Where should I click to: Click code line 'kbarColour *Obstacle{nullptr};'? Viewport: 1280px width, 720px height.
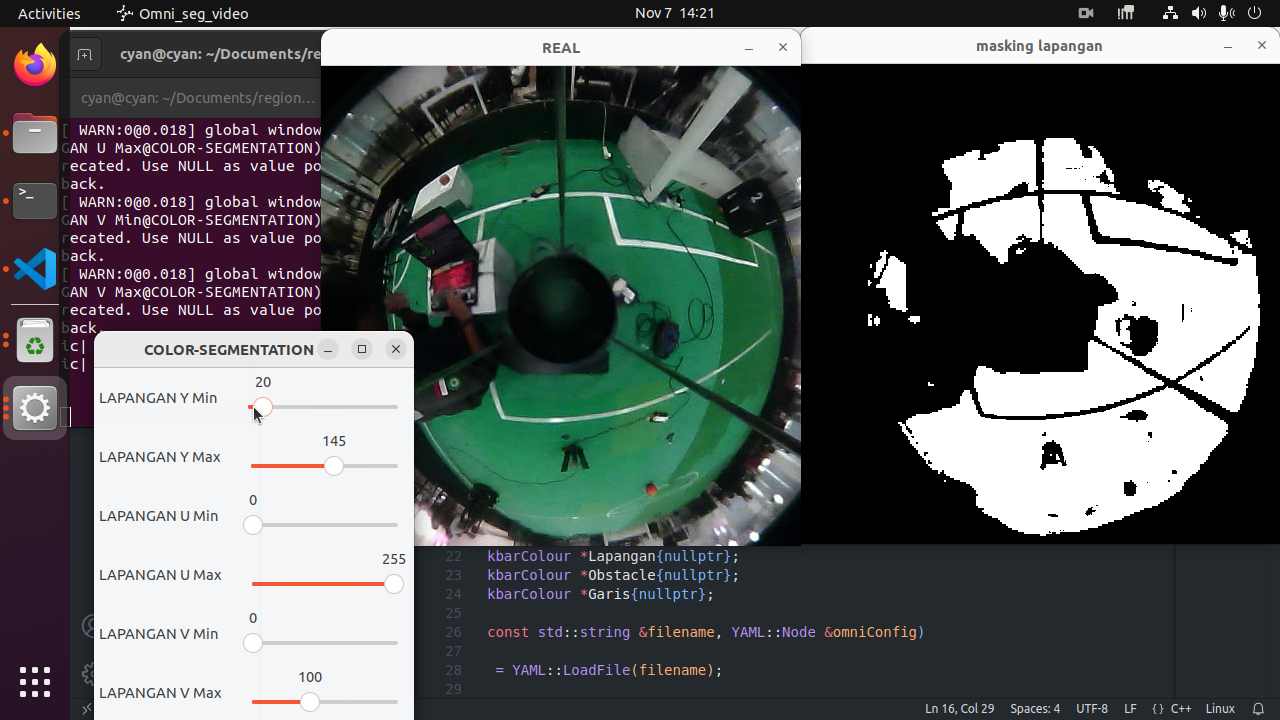click(613, 575)
